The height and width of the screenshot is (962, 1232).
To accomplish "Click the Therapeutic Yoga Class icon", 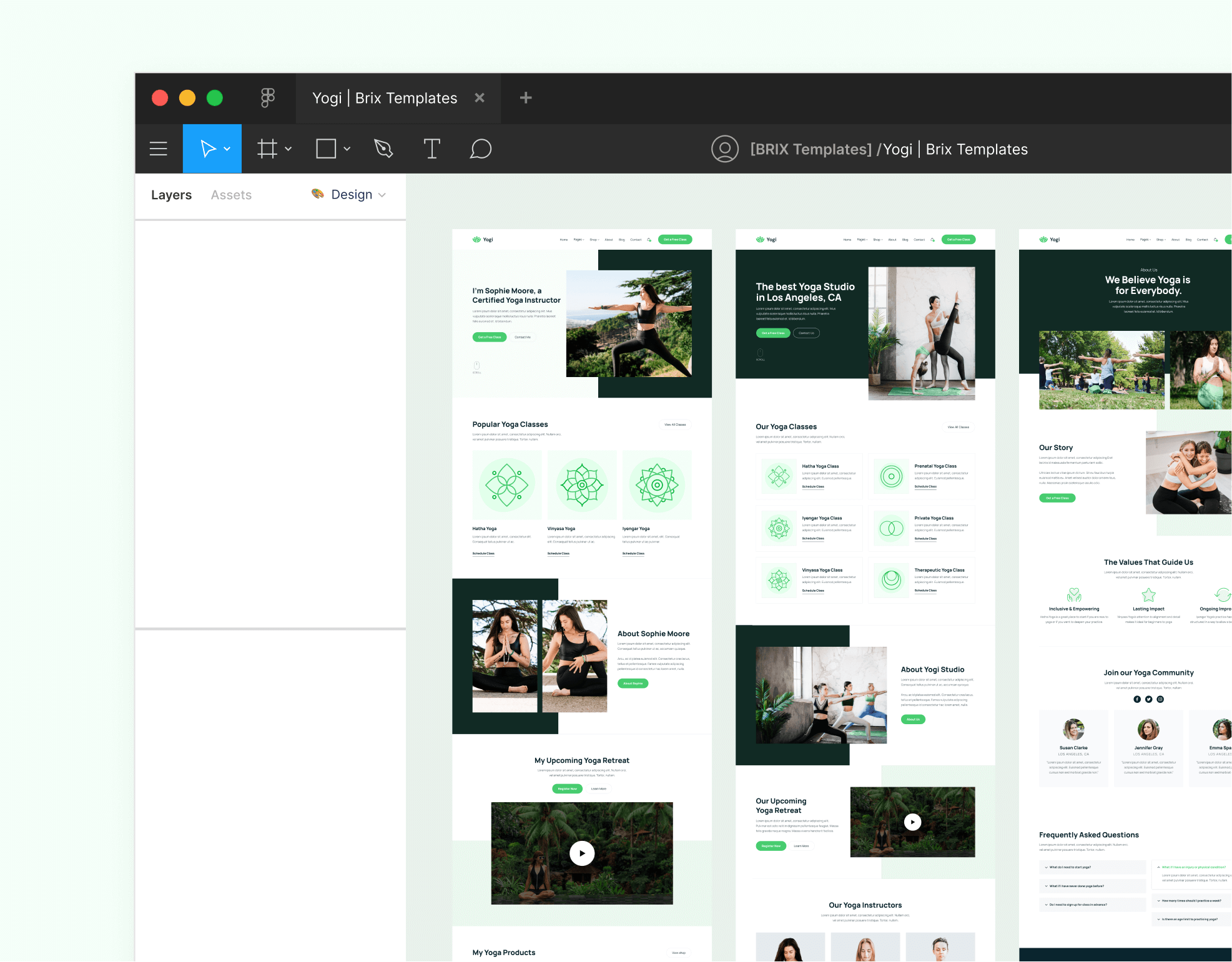I will pyautogui.click(x=891, y=581).
